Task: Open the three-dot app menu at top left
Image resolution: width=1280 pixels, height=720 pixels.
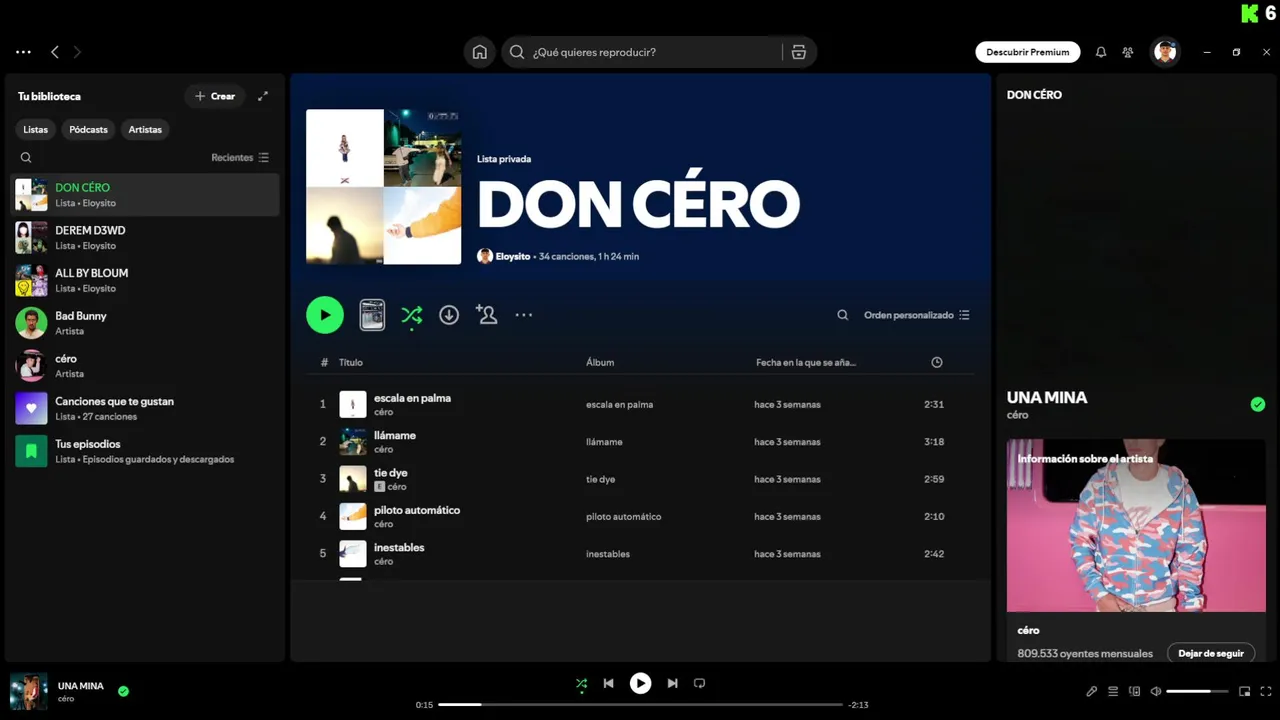Action: click(23, 52)
